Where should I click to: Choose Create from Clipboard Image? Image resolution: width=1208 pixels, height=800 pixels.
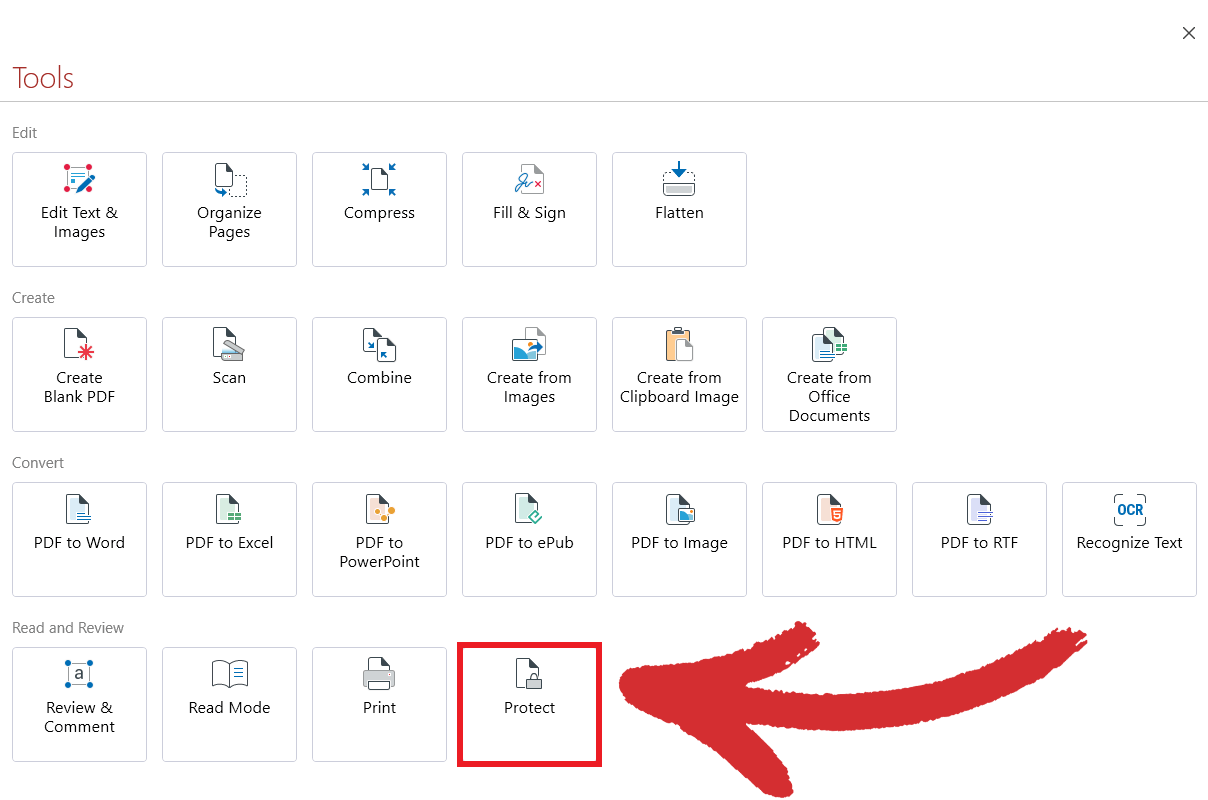(x=679, y=374)
